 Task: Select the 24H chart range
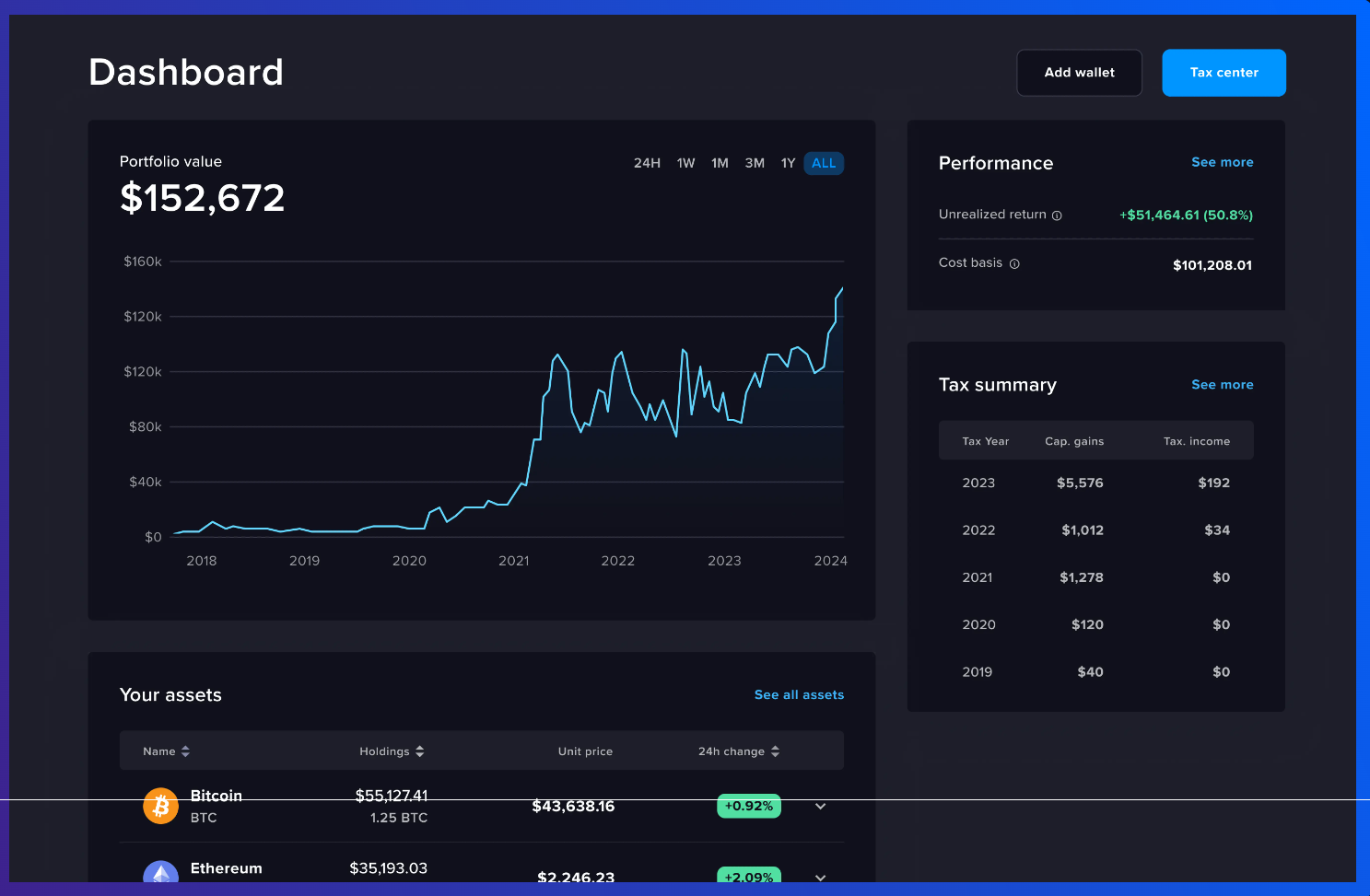point(647,163)
